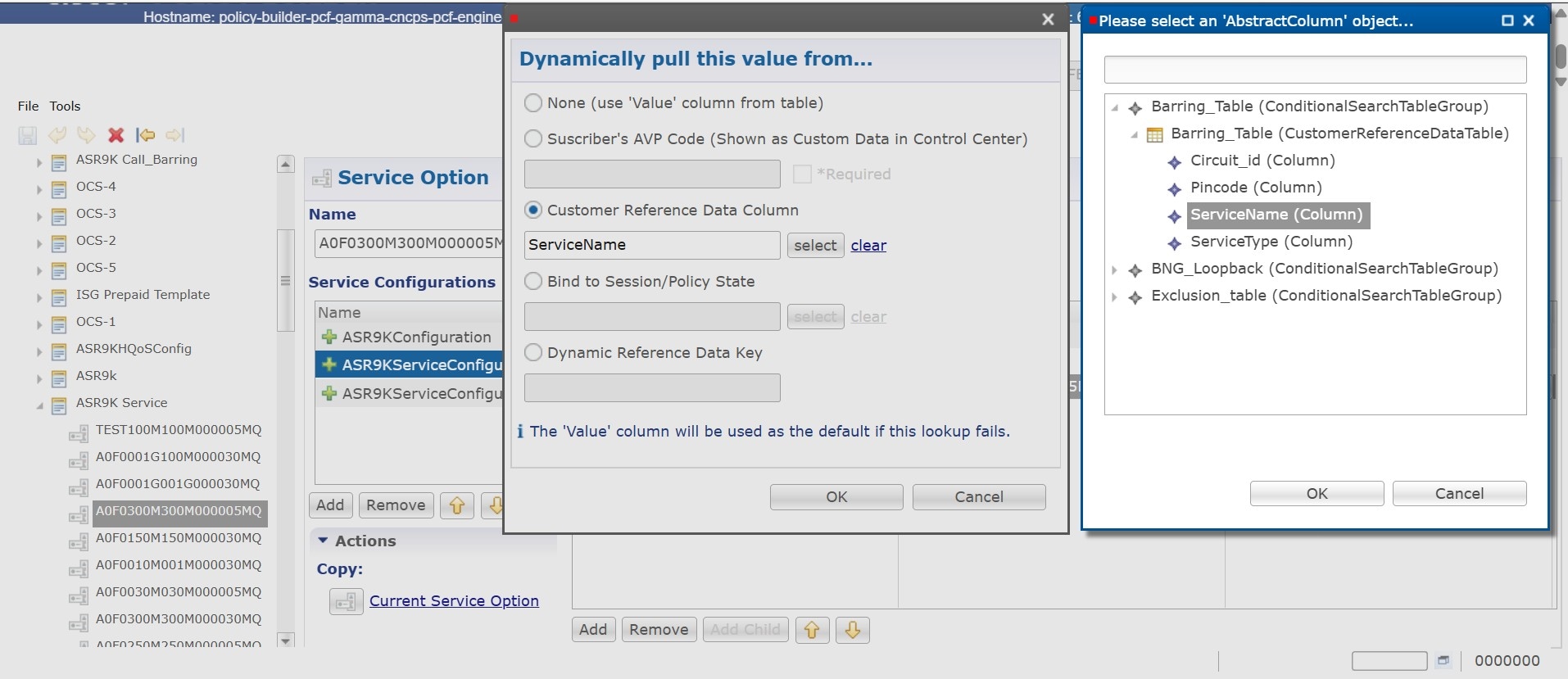Open the File menu
The image size is (1568, 679).
click(28, 106)
